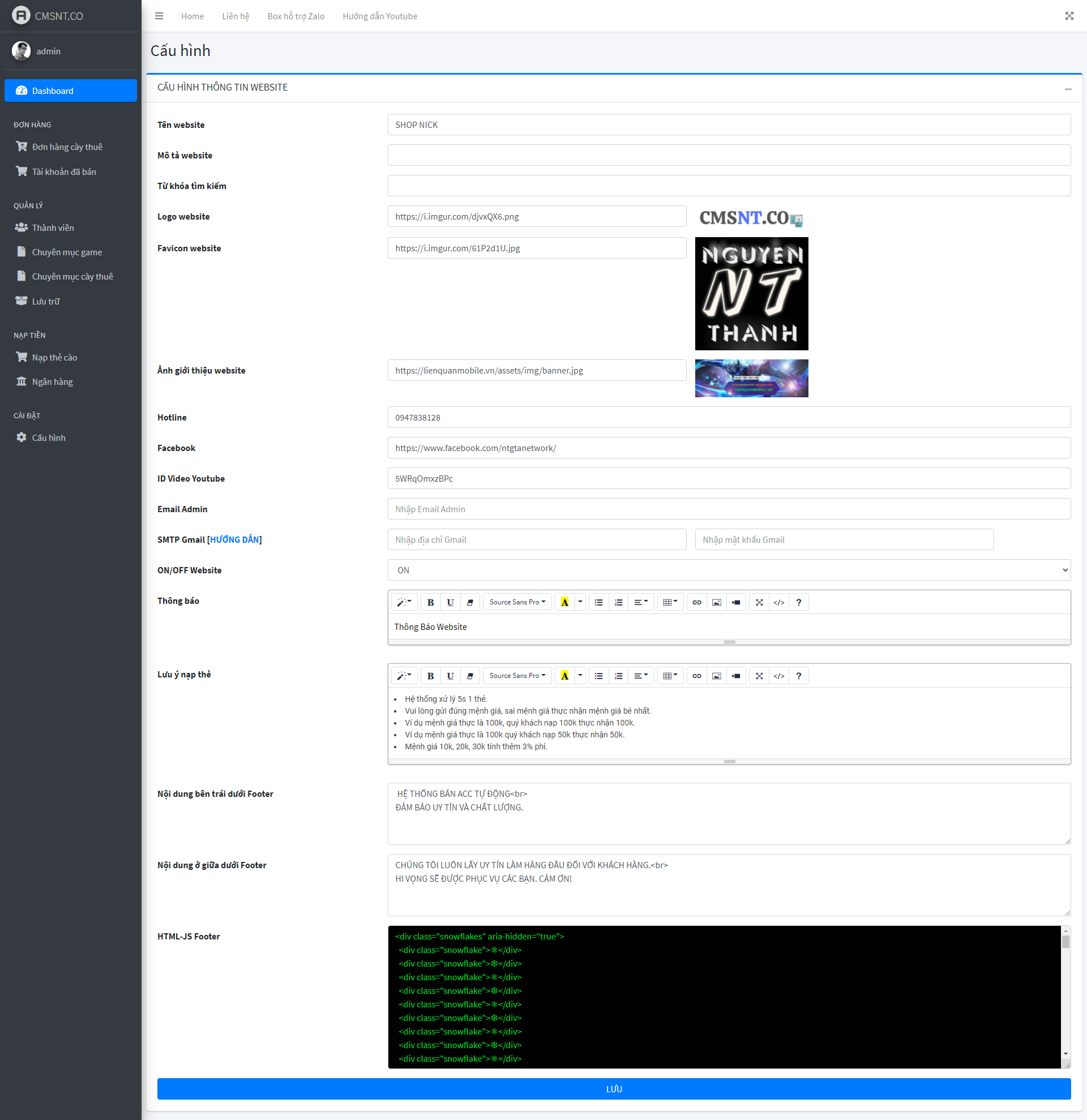Open code view in the Thông báo editor
The height and width of the screenshot is (1120, 1087).
pos(779,602)
